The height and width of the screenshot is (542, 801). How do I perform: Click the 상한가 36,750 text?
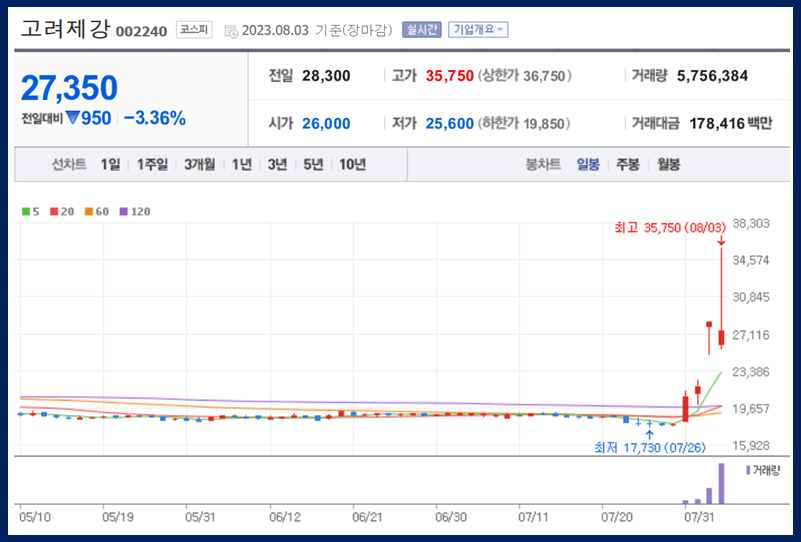525,76
